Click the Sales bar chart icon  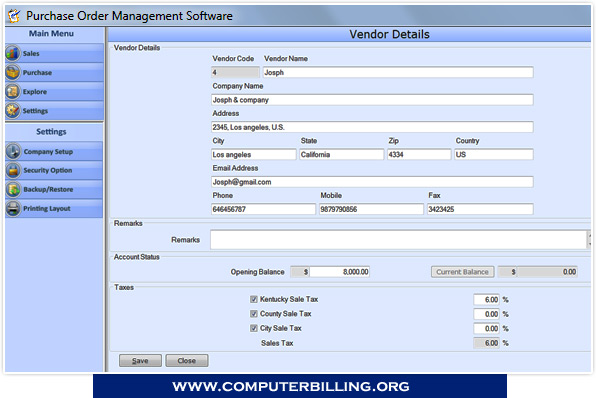13,53
